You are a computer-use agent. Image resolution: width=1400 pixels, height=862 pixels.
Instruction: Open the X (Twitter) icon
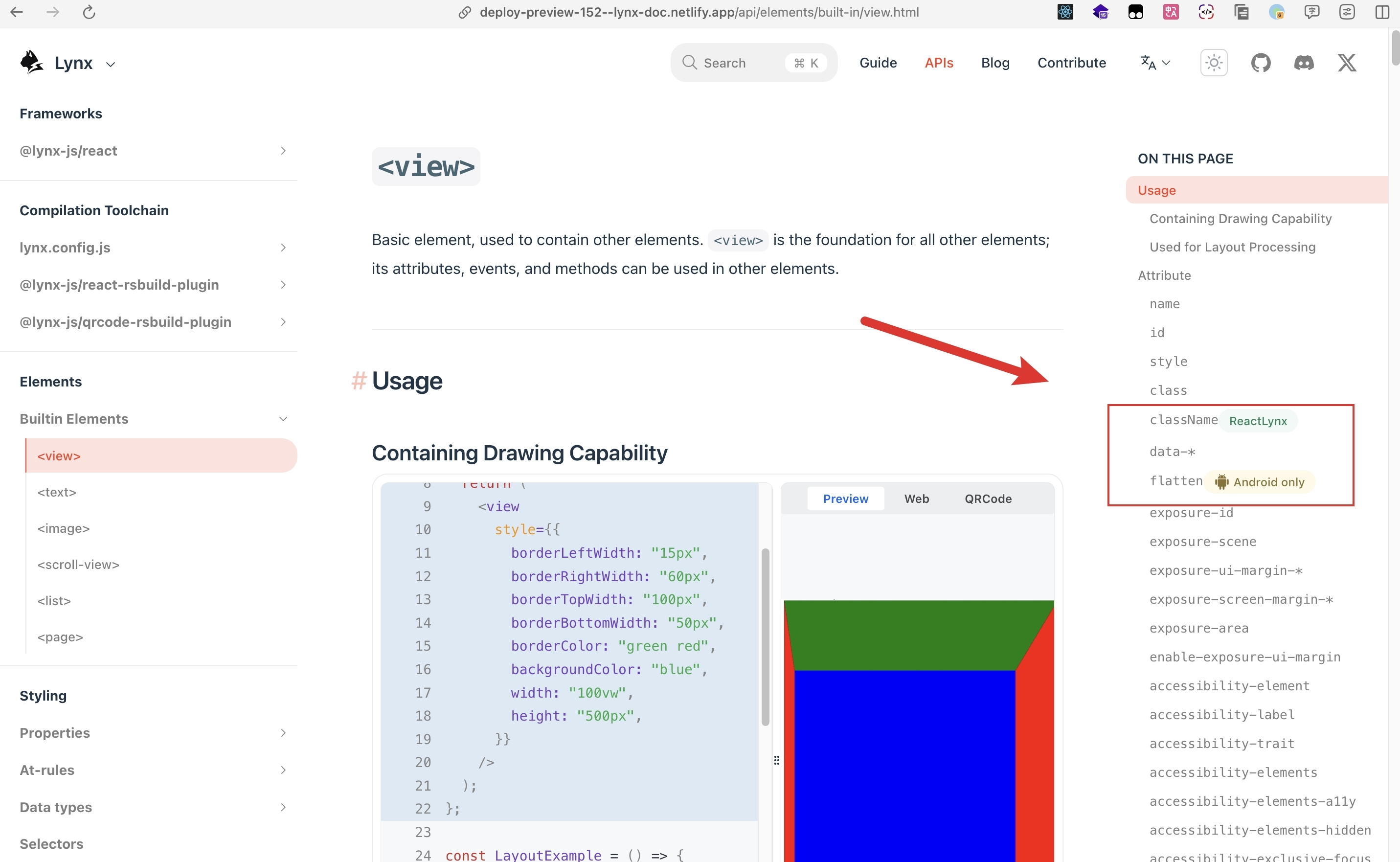(1347, 63)
